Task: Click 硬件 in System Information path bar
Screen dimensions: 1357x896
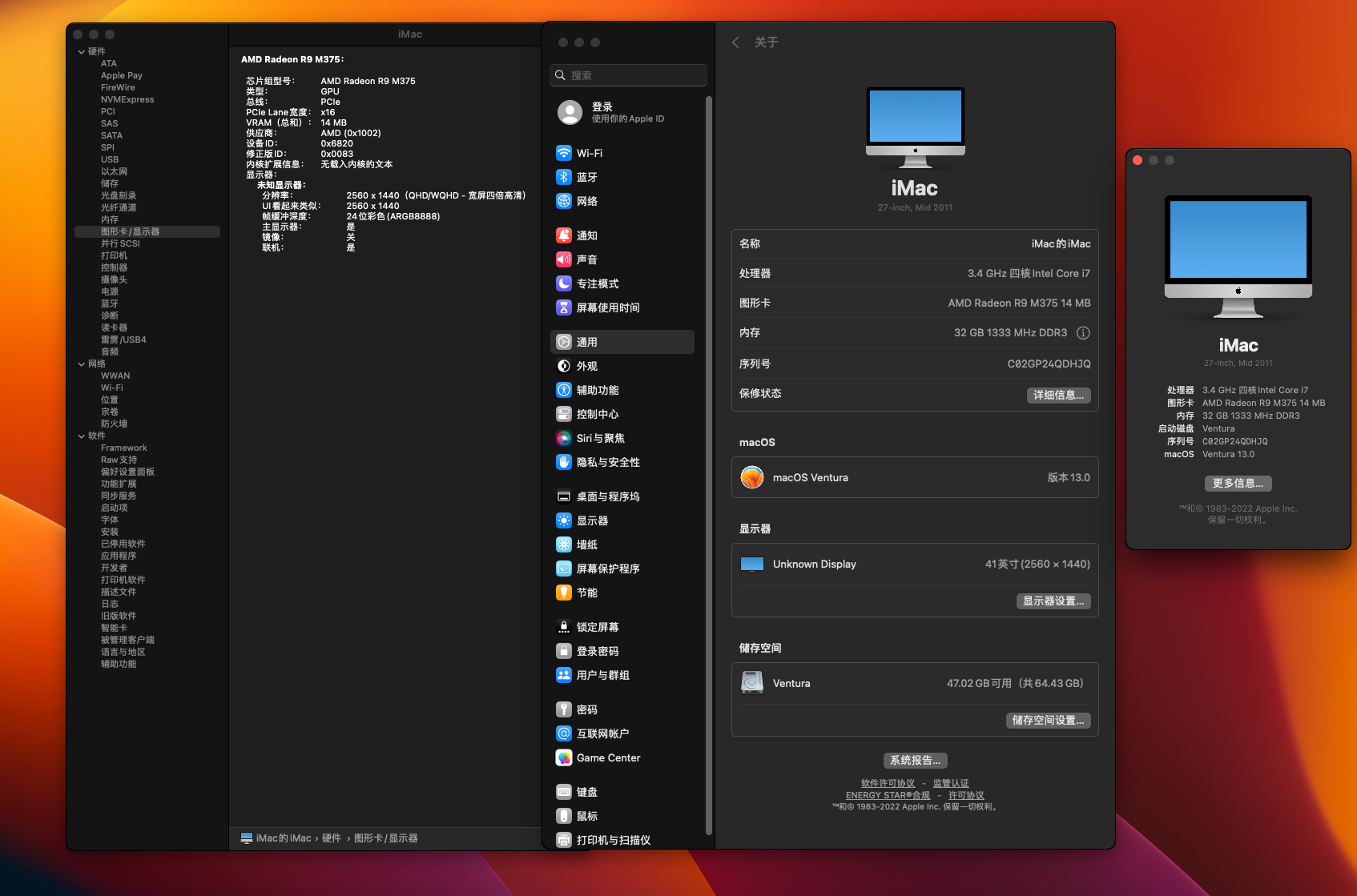Action: click(332, 838)
